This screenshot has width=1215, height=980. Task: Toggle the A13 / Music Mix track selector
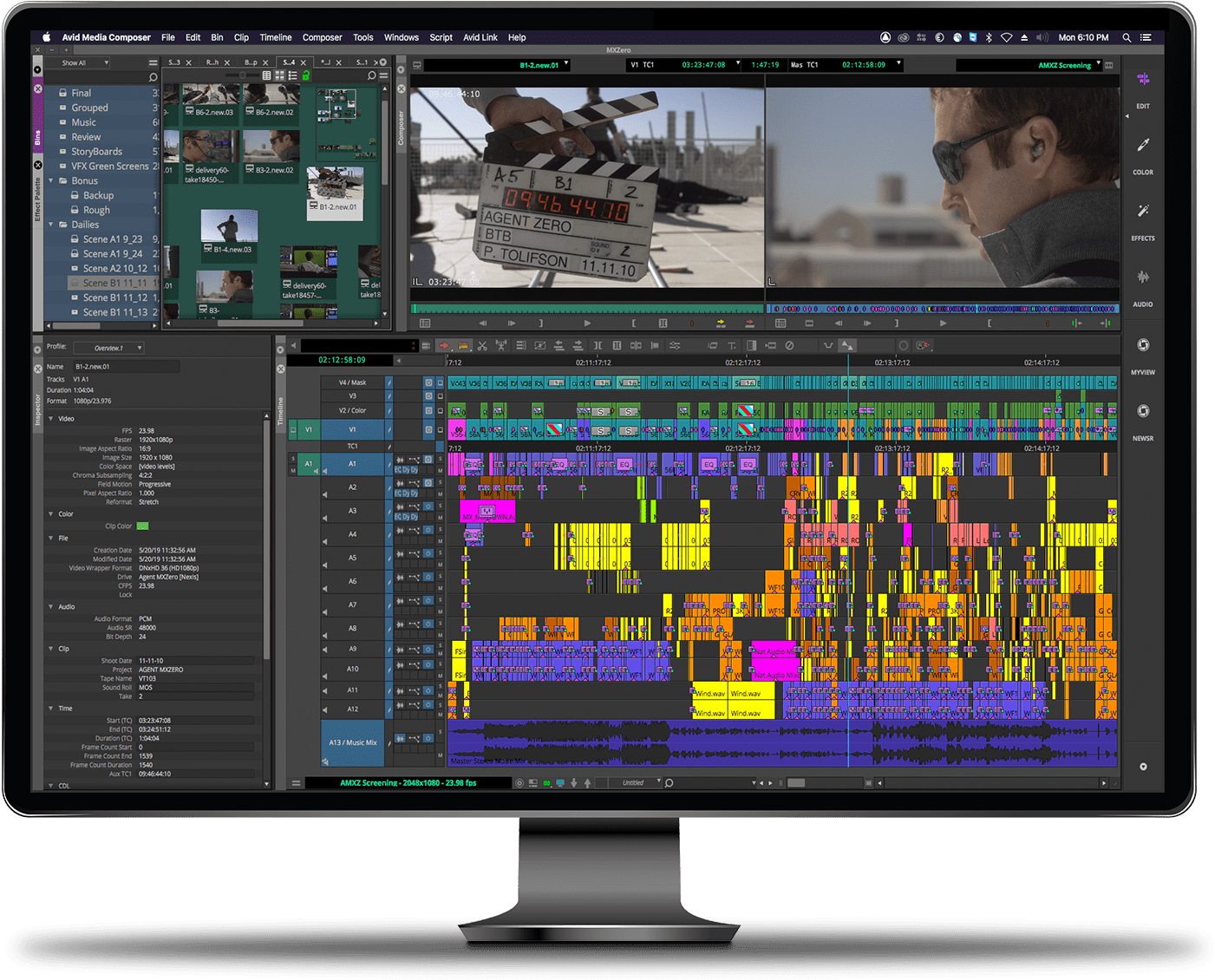352,742
